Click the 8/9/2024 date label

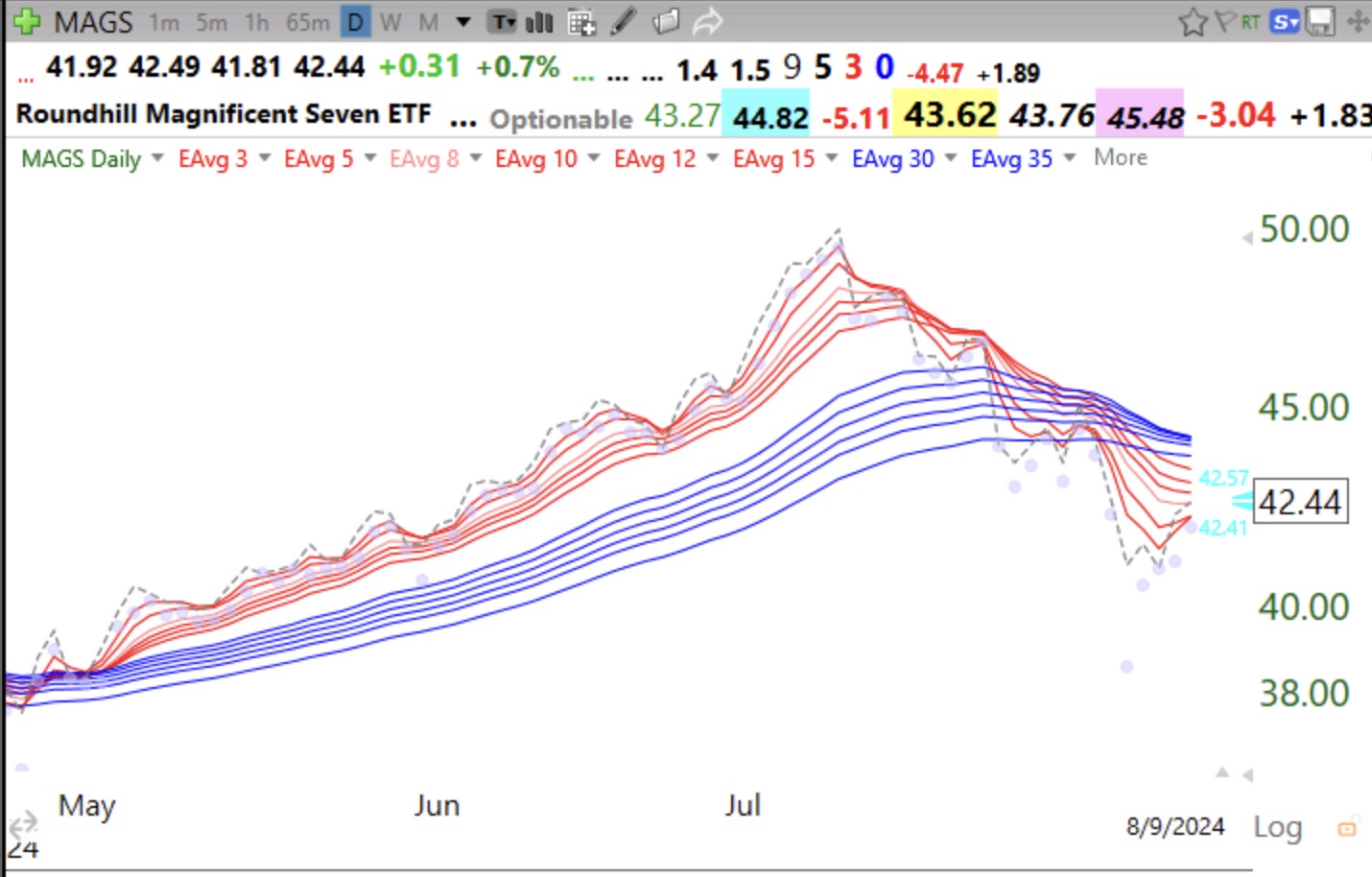(1175, 827)
